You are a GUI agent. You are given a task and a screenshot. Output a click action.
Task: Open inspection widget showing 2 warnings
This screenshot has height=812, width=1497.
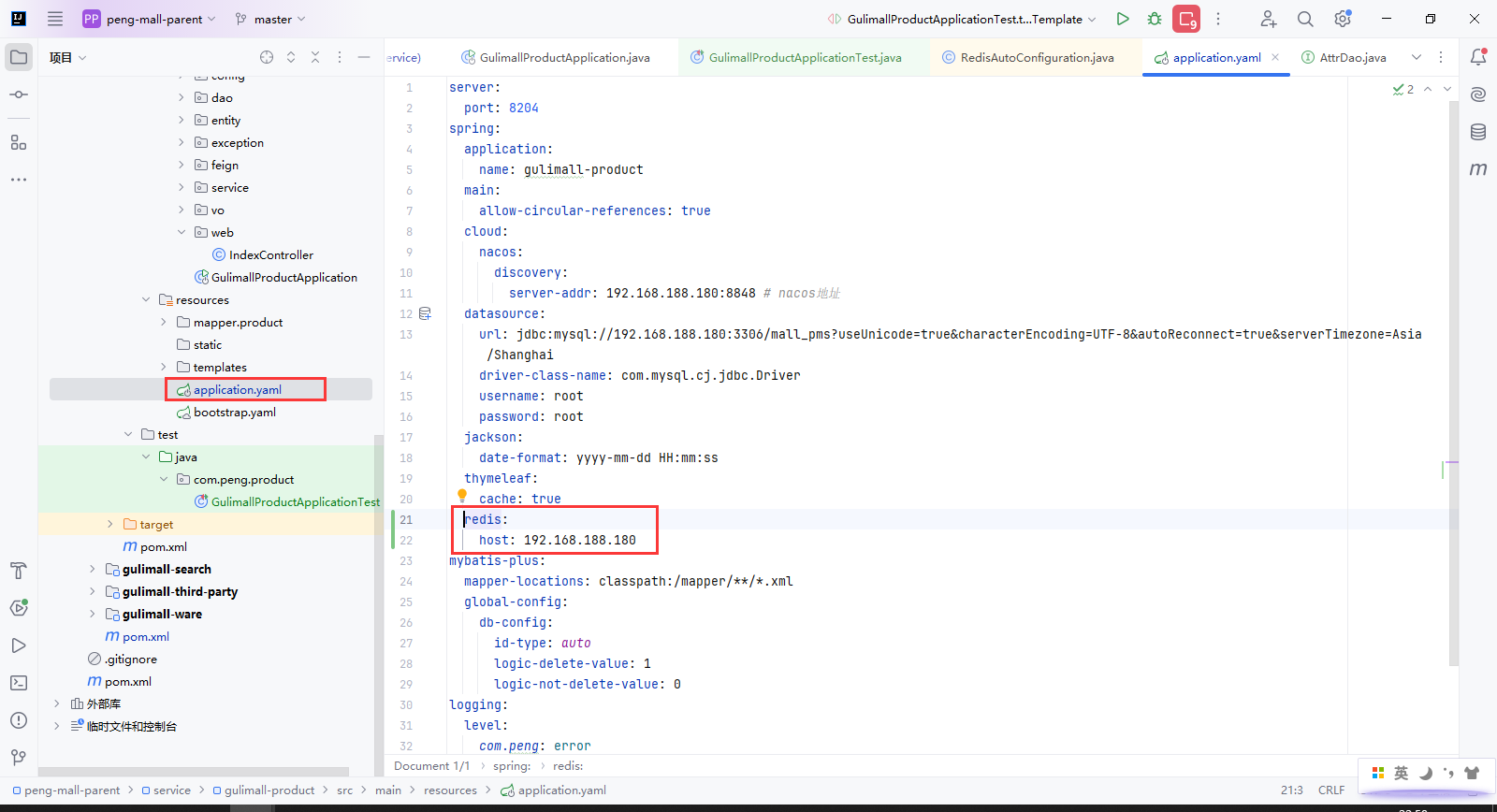[x=1403, y=89]
